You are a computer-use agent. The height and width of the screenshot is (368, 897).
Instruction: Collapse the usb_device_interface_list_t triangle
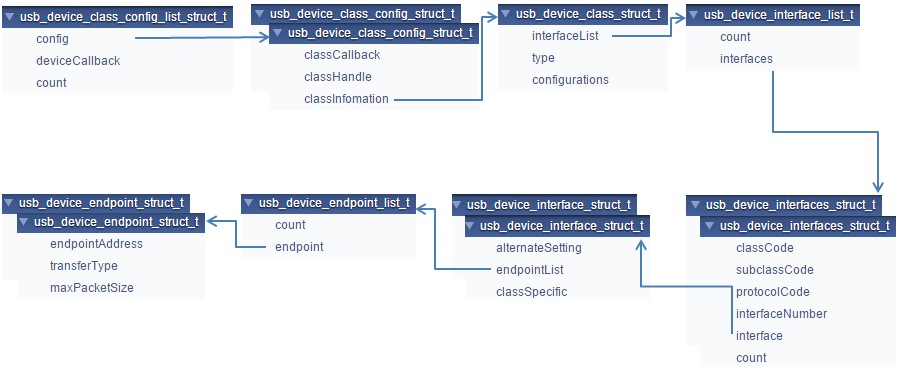(695, 15)
